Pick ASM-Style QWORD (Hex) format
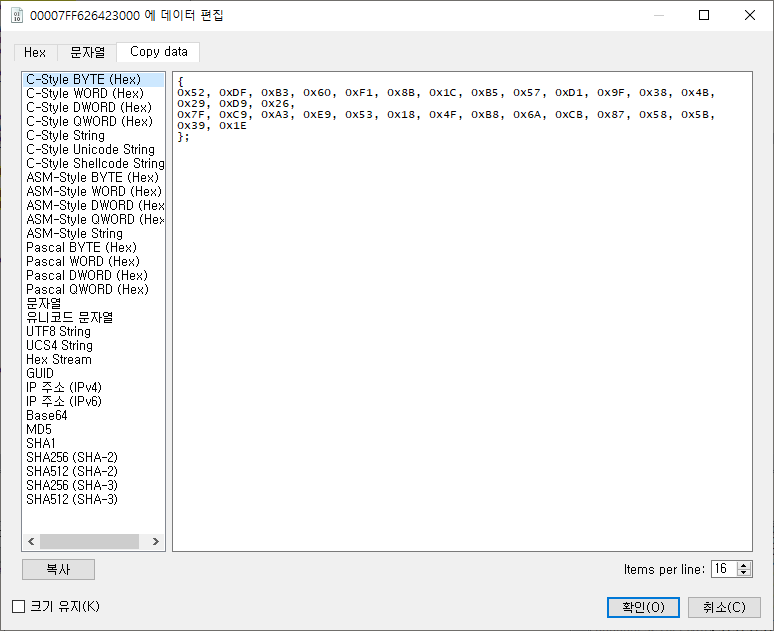774x631 pixels. [x=94, y=219]
